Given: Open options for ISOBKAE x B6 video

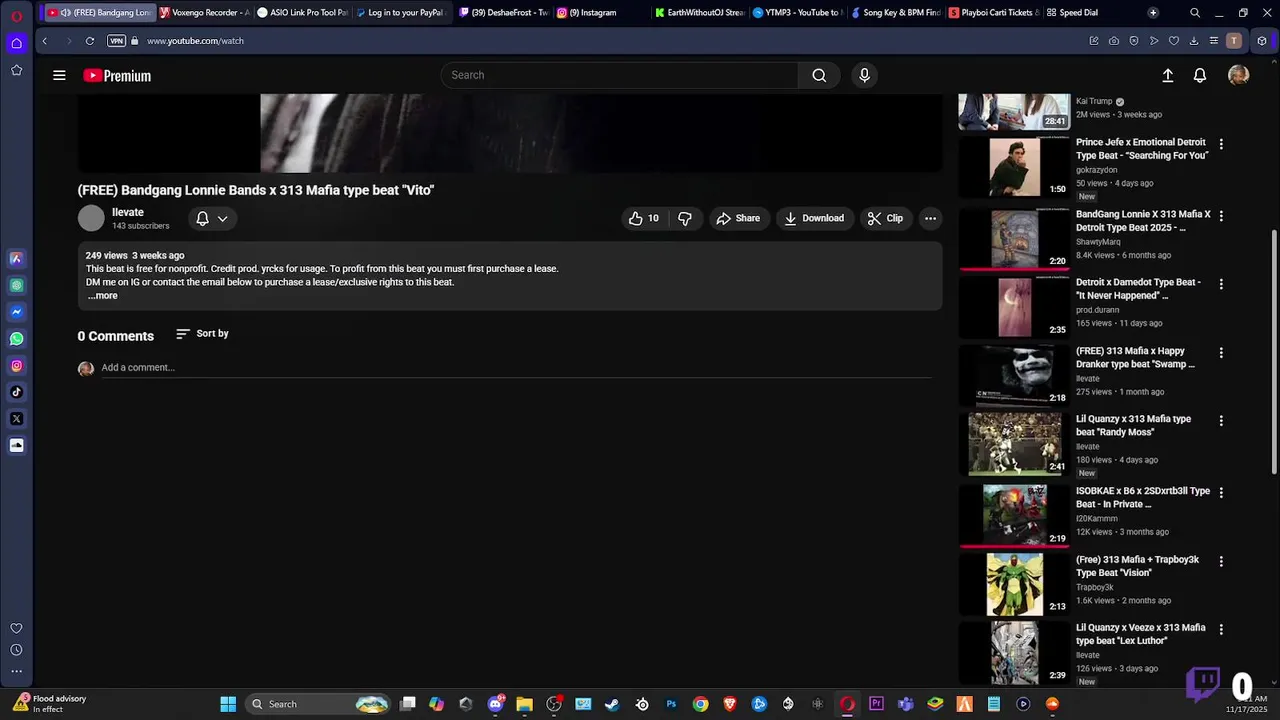Looking at the screenshot, I should click(1221, 493).
